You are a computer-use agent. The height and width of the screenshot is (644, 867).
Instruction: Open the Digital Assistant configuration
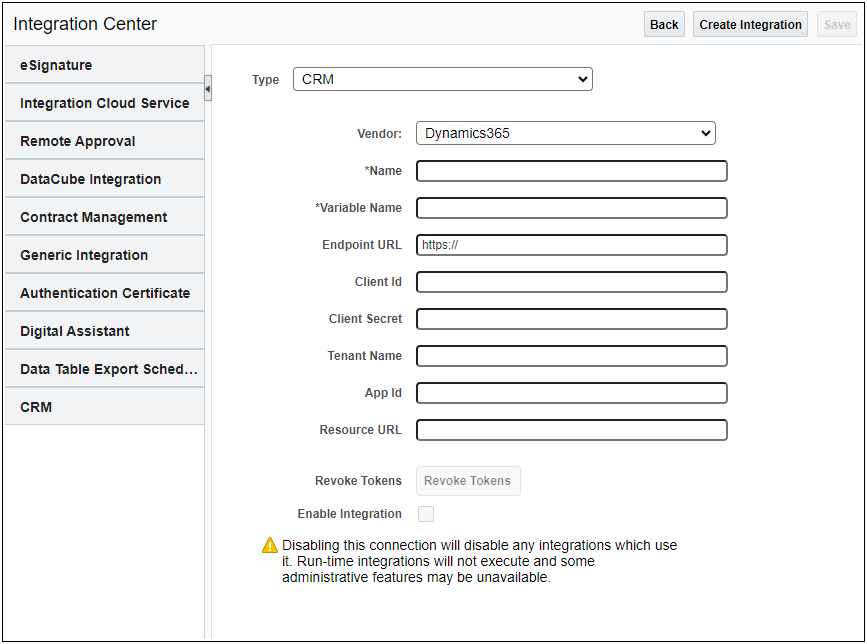pos(104,330)
